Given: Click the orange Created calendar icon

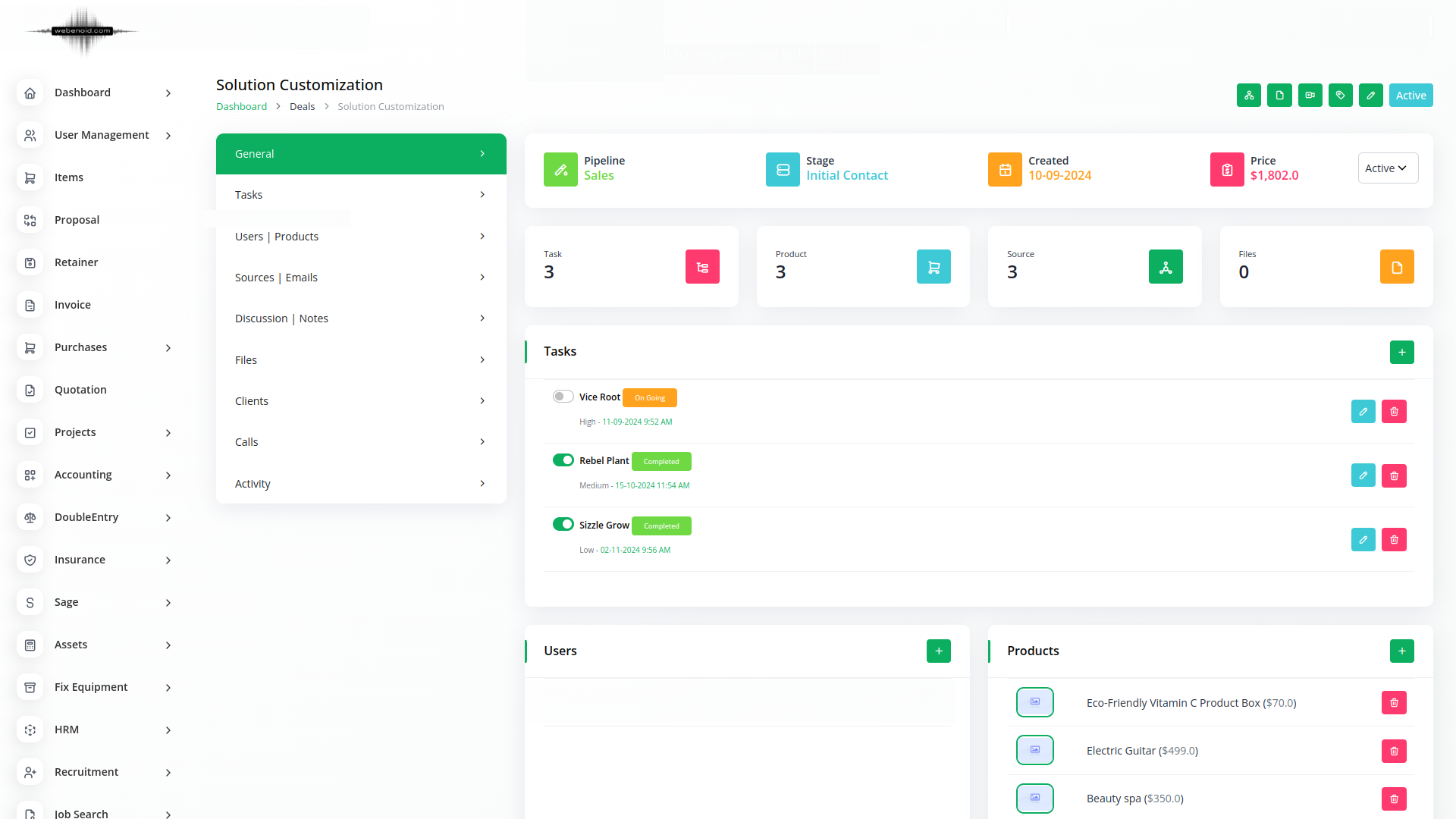Looking at the screenshot, I should click(1005, 170).
